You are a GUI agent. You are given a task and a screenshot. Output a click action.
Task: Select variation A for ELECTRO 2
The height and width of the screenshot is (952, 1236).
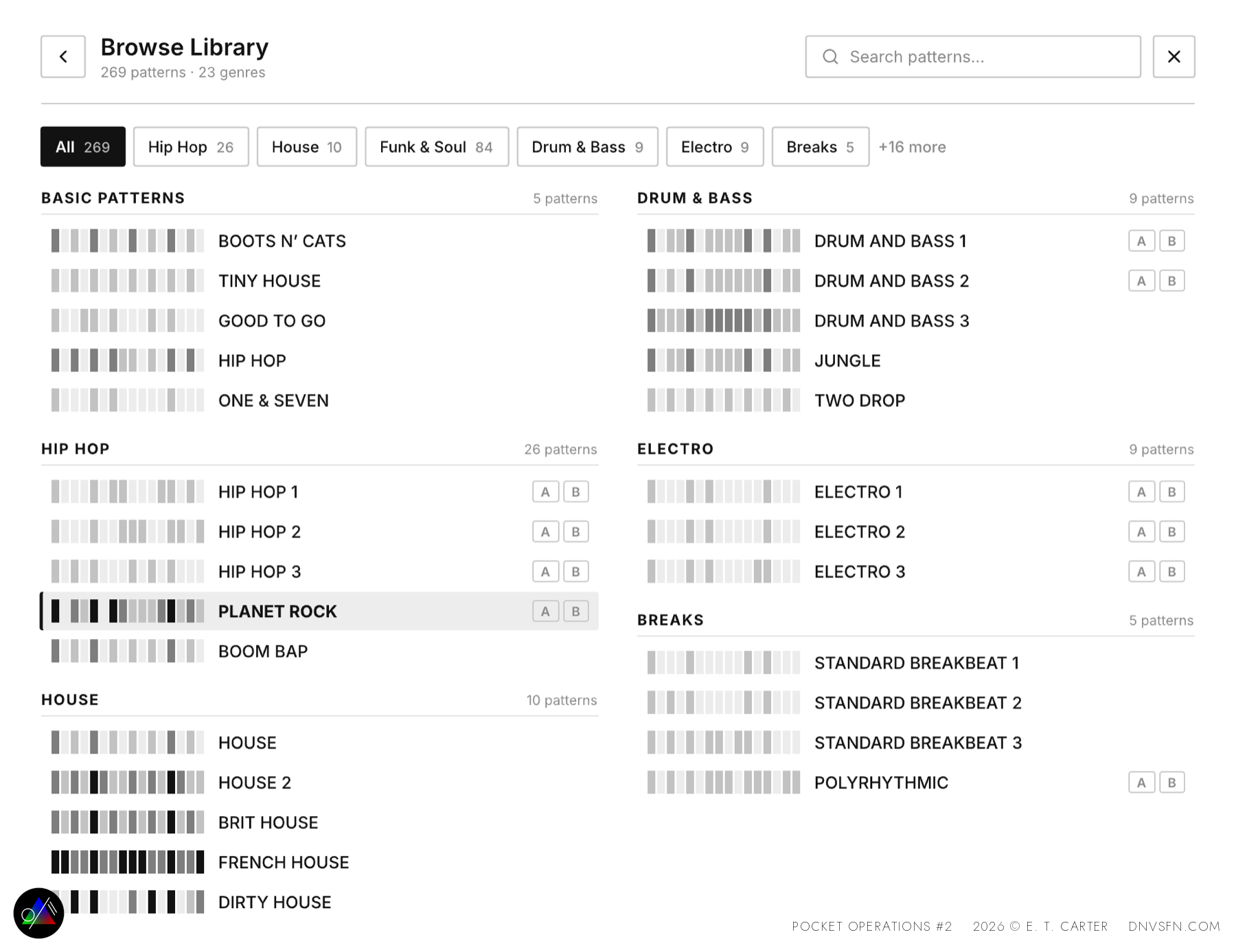[x=1141, y=531]
